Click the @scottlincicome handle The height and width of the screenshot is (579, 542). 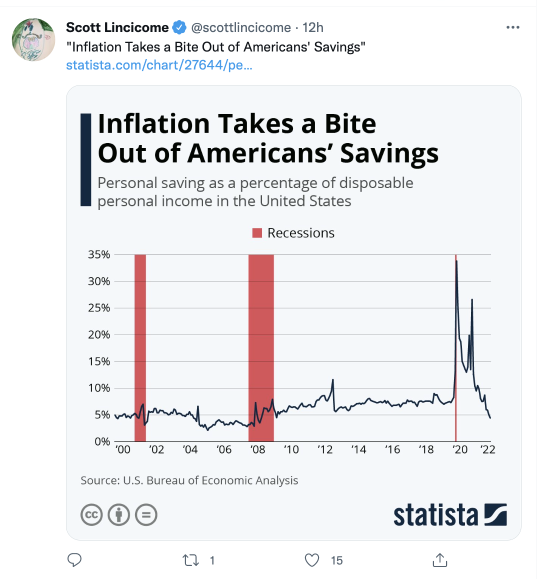tap(241, 27)
